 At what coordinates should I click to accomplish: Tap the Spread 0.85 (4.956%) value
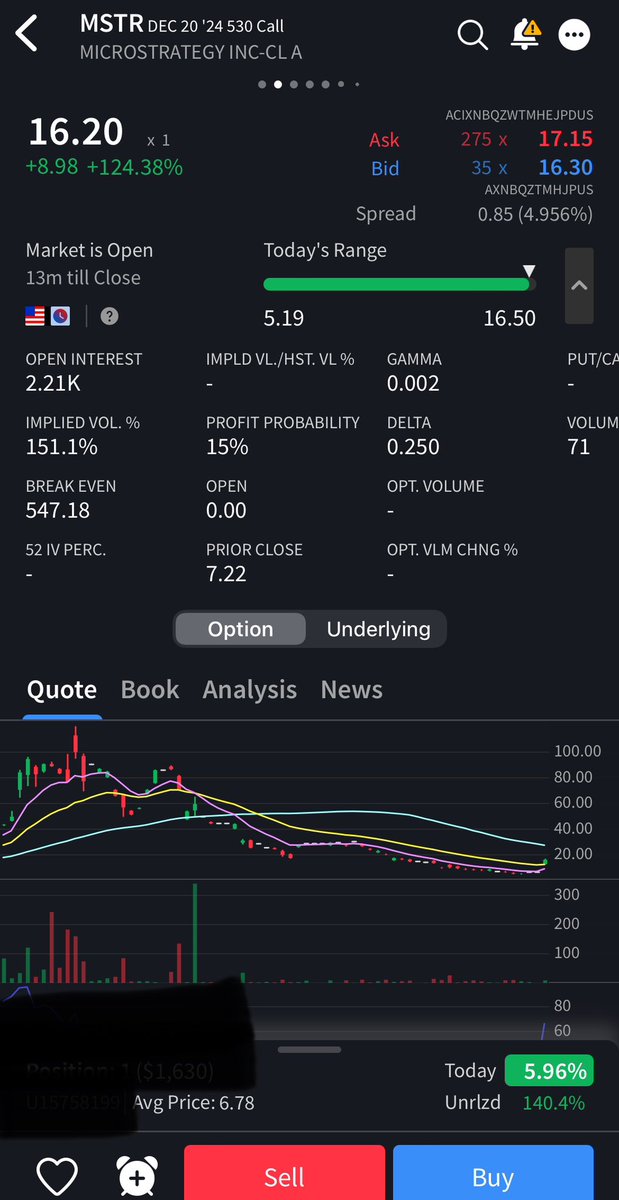(x=535, y=214)
